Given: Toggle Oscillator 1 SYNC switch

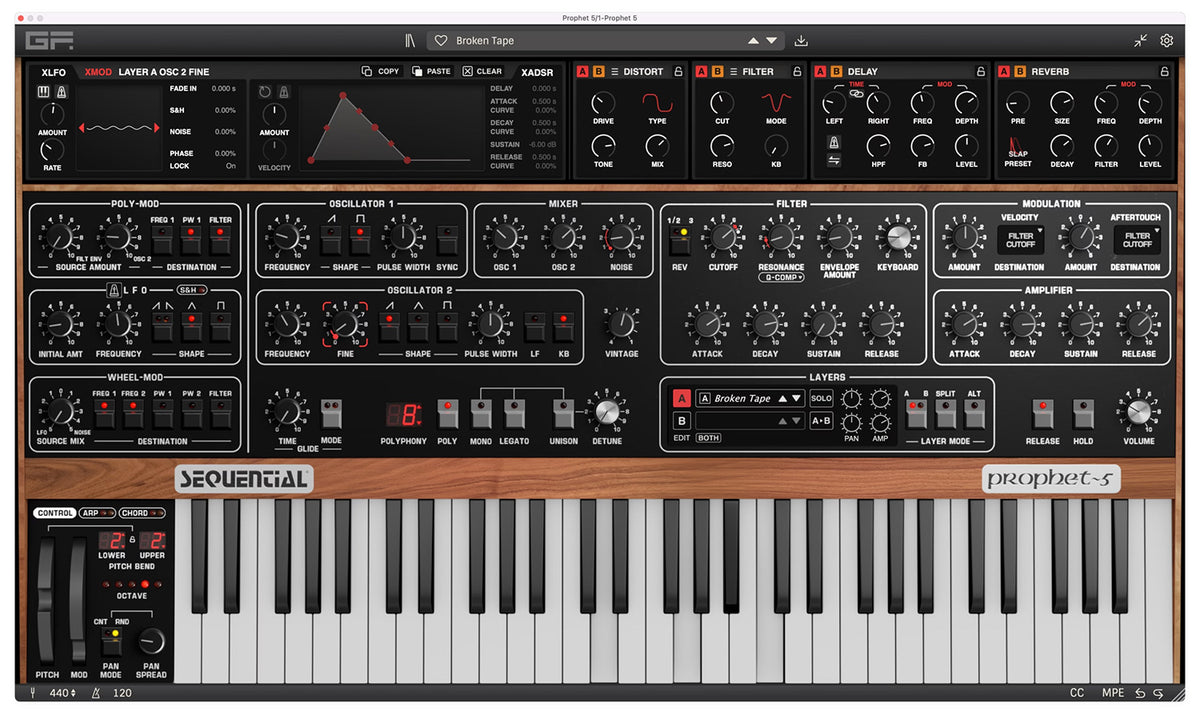Looking at the screenshot, I should tap(446, 239).
